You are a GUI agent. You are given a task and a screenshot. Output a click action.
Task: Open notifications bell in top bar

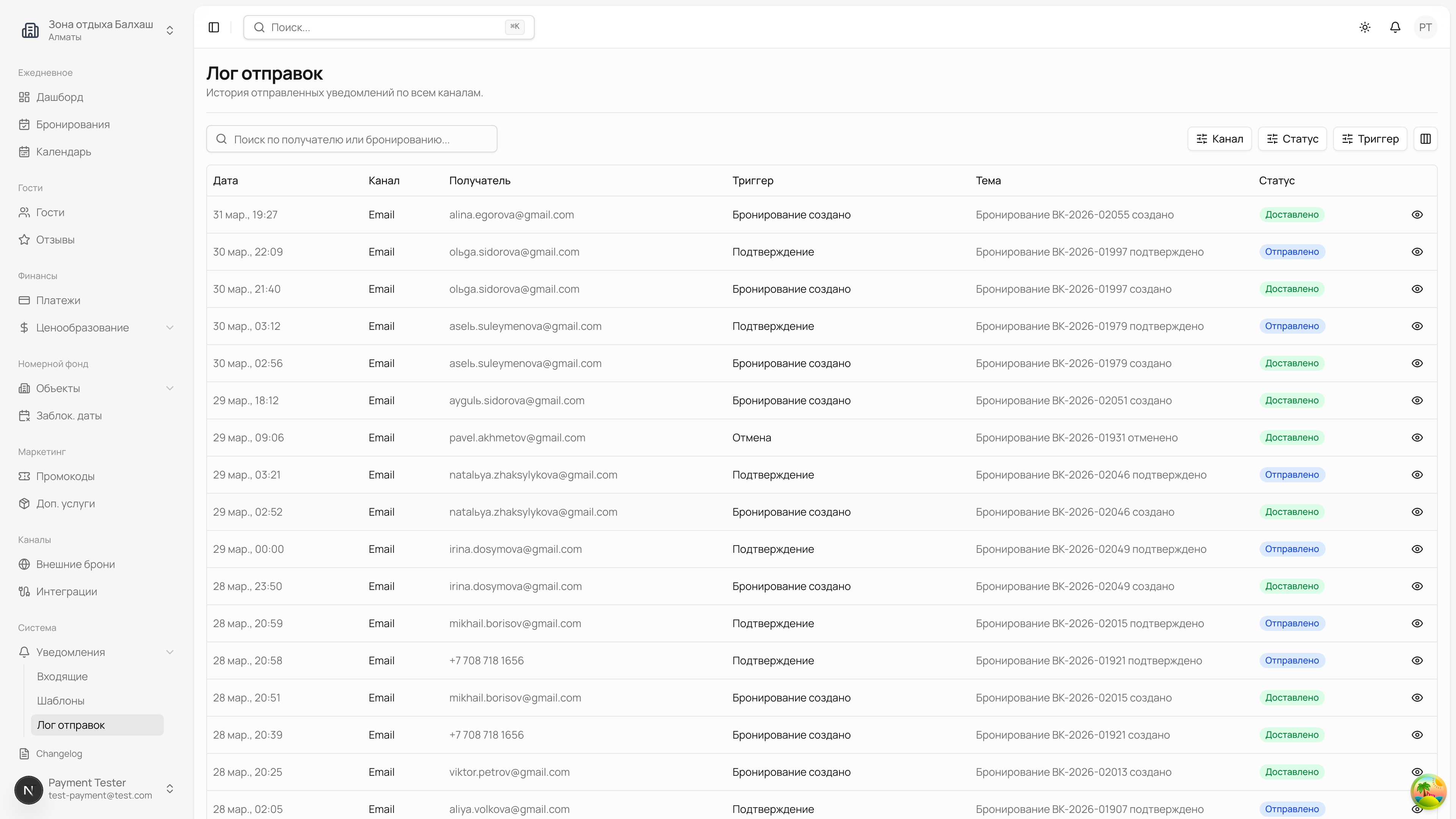pyautogui.click(x=1395, y=27)
